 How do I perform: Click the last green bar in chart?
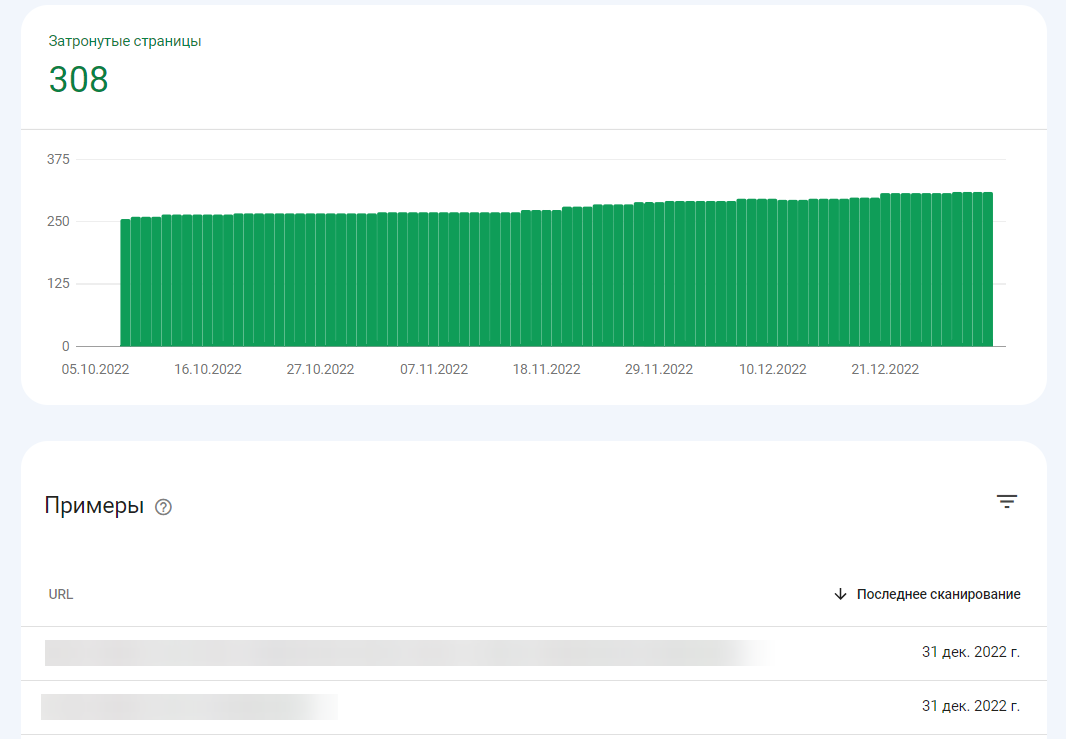[x=988, y=269]
